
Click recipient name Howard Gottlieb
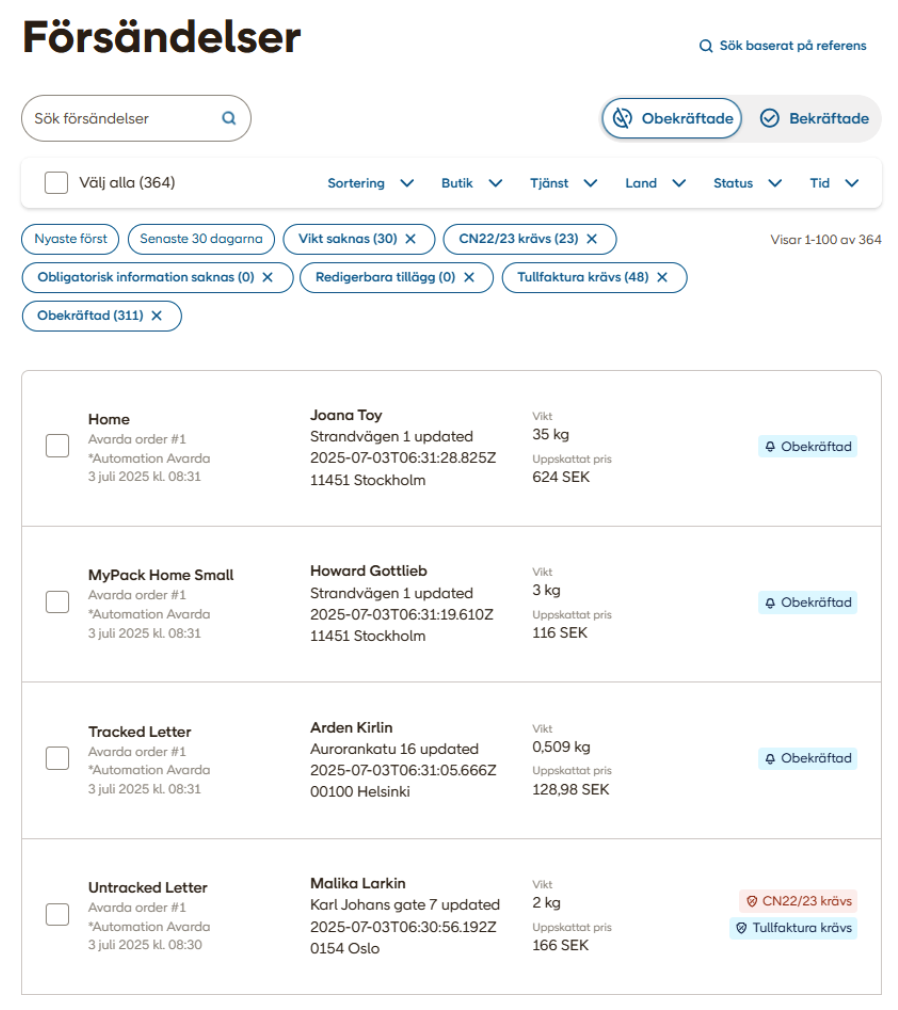tap(368, 571)
